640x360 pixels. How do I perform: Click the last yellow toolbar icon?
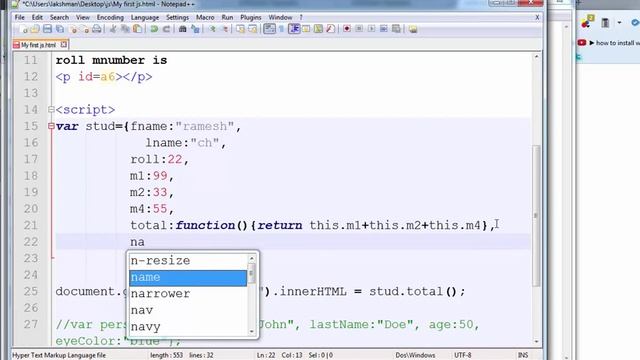coord(413,29)
